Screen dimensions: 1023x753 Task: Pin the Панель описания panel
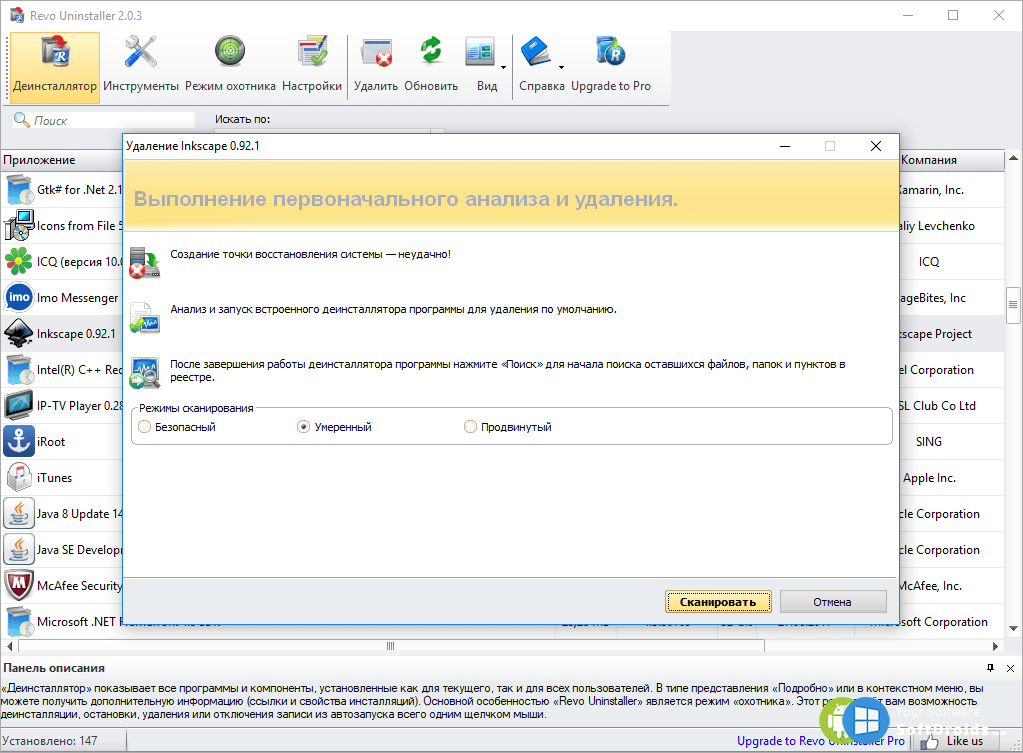click(x=990, y=668)
